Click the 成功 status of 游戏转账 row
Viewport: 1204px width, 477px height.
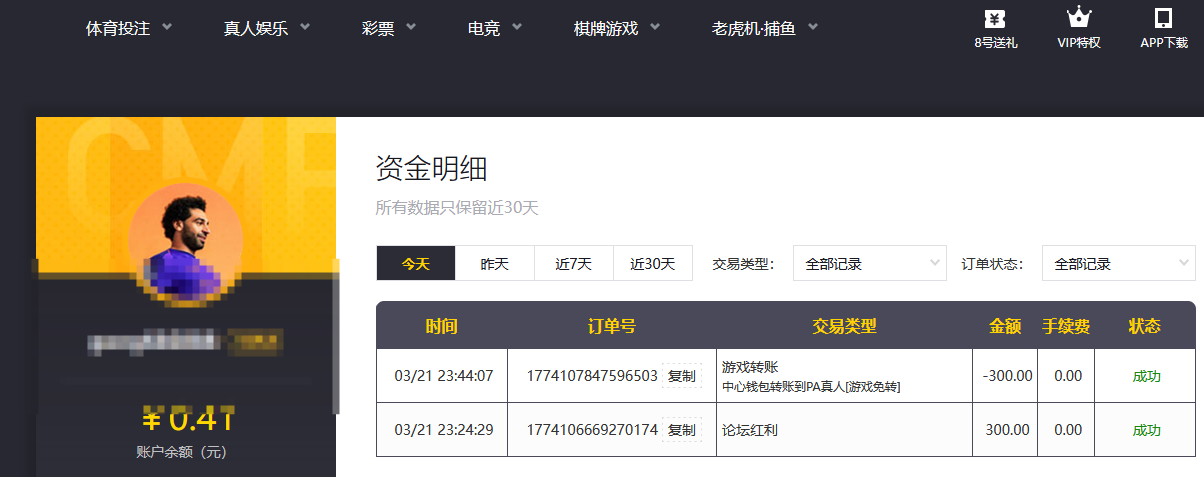click(1146, 376)
